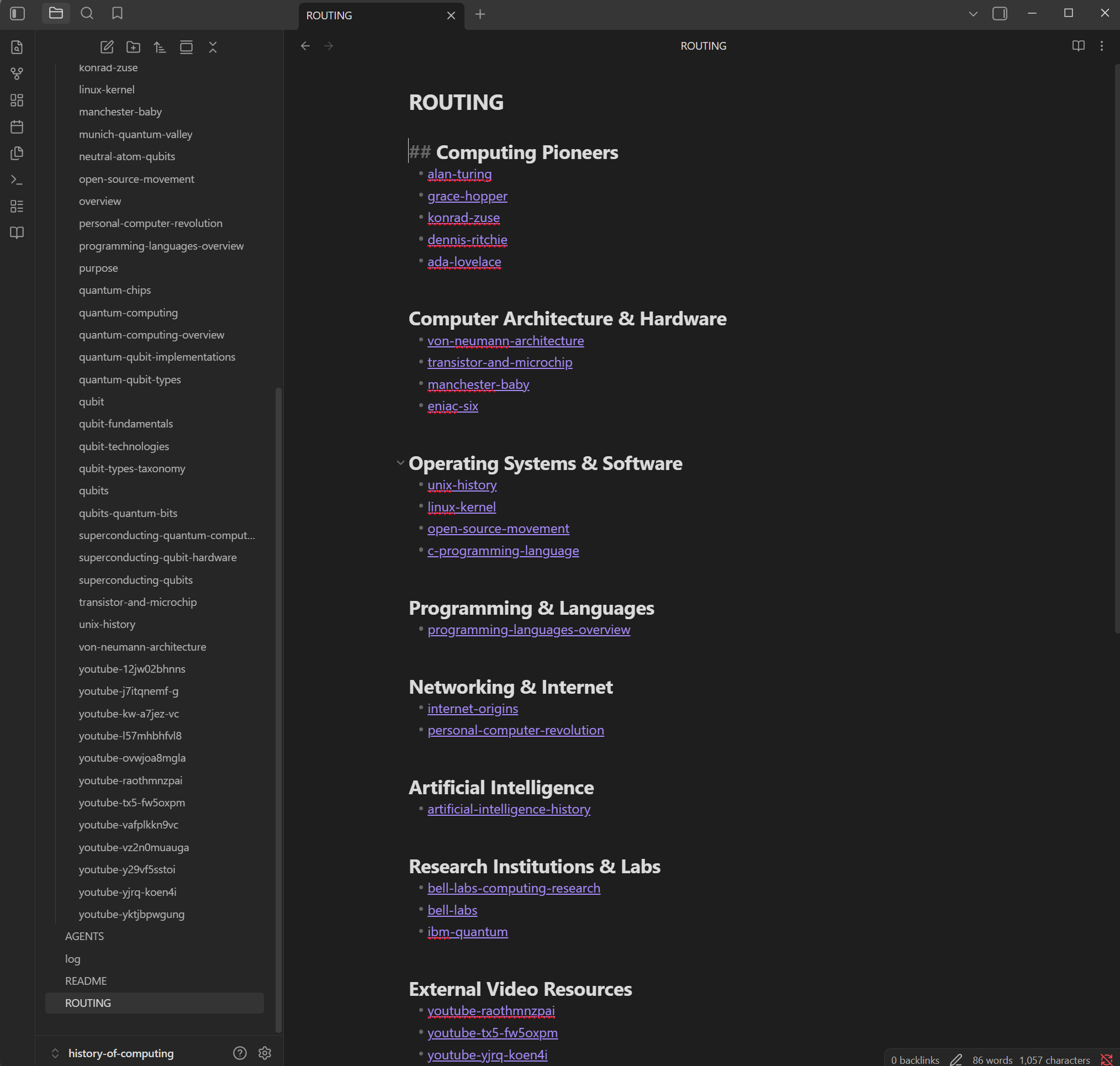Create a new folder icon
The width and height of the screenshot is (1120, 1066).
coord(134,47)
